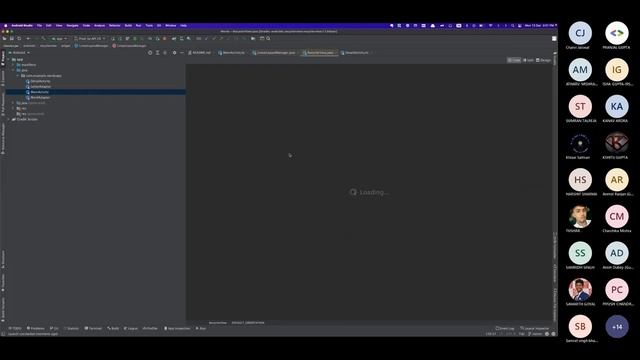Click the PRANJAL GUPTA participant avatar
Image resolution: width=640 pixels, height=360 pixels.
coord(617,33)
